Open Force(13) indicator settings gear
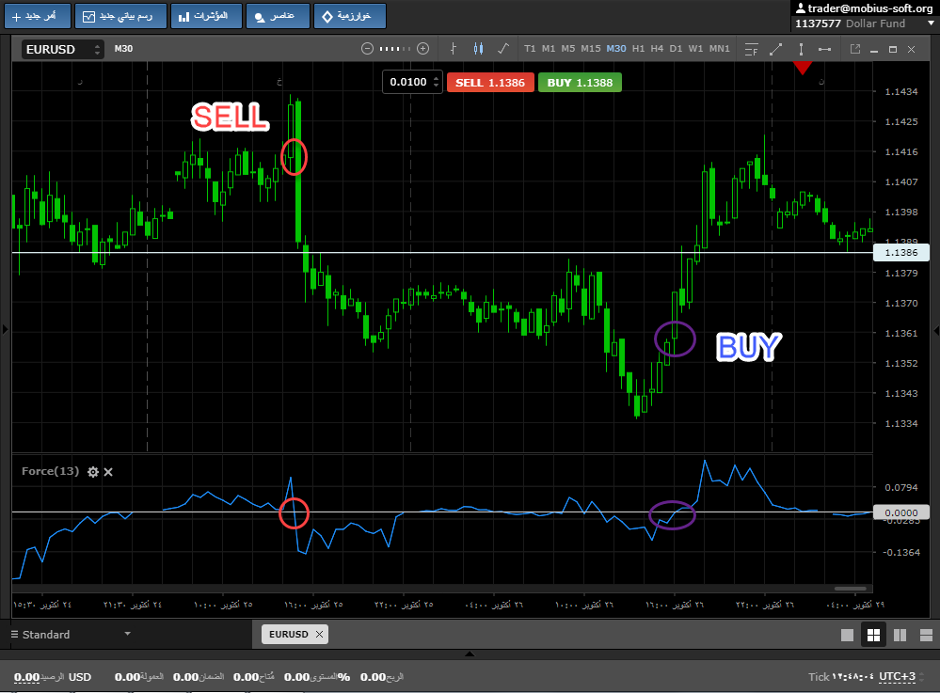Viewport: 940px width, 693px height. tap(93, 472)
